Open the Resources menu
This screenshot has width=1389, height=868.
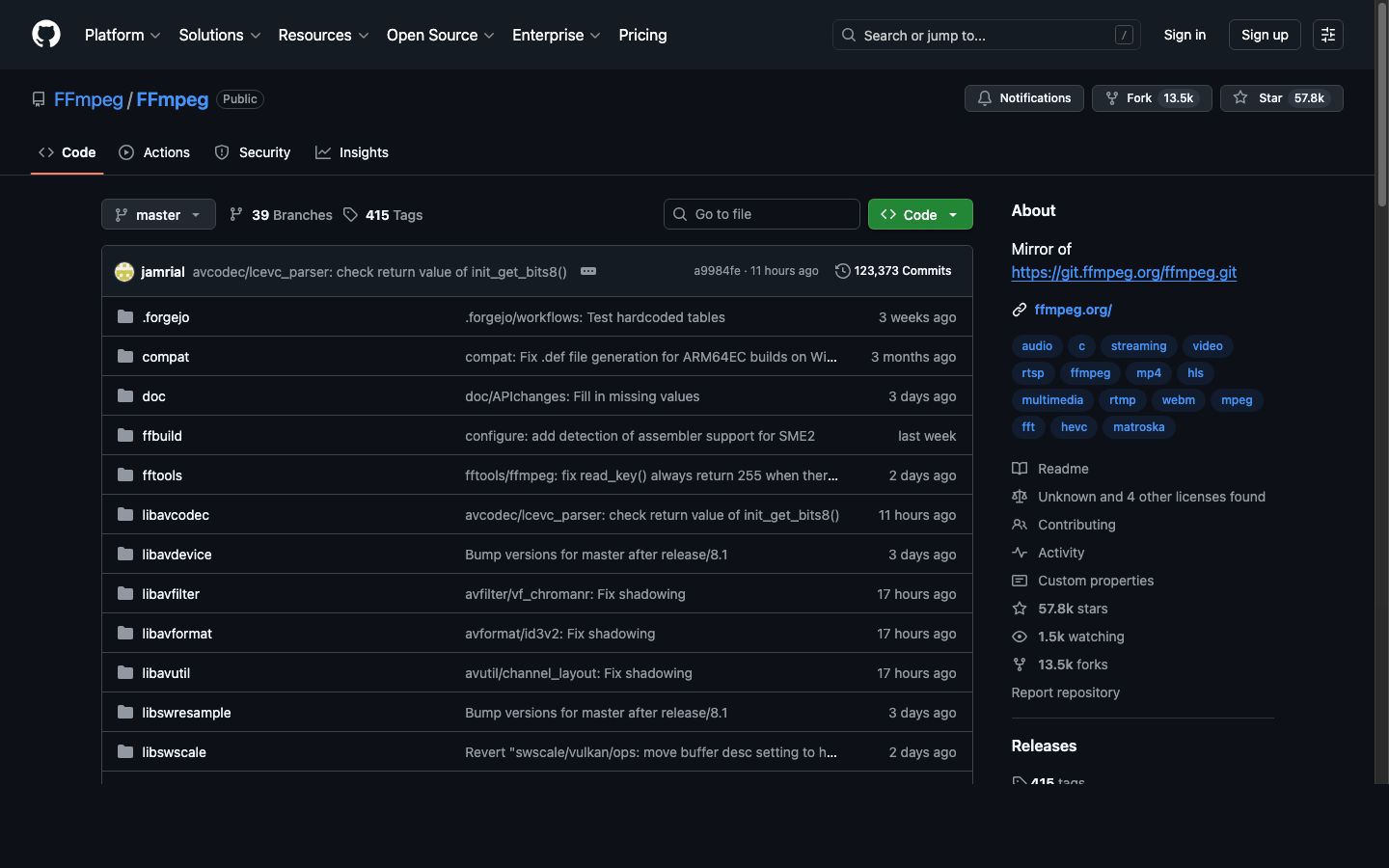click(x=322, y=35)
